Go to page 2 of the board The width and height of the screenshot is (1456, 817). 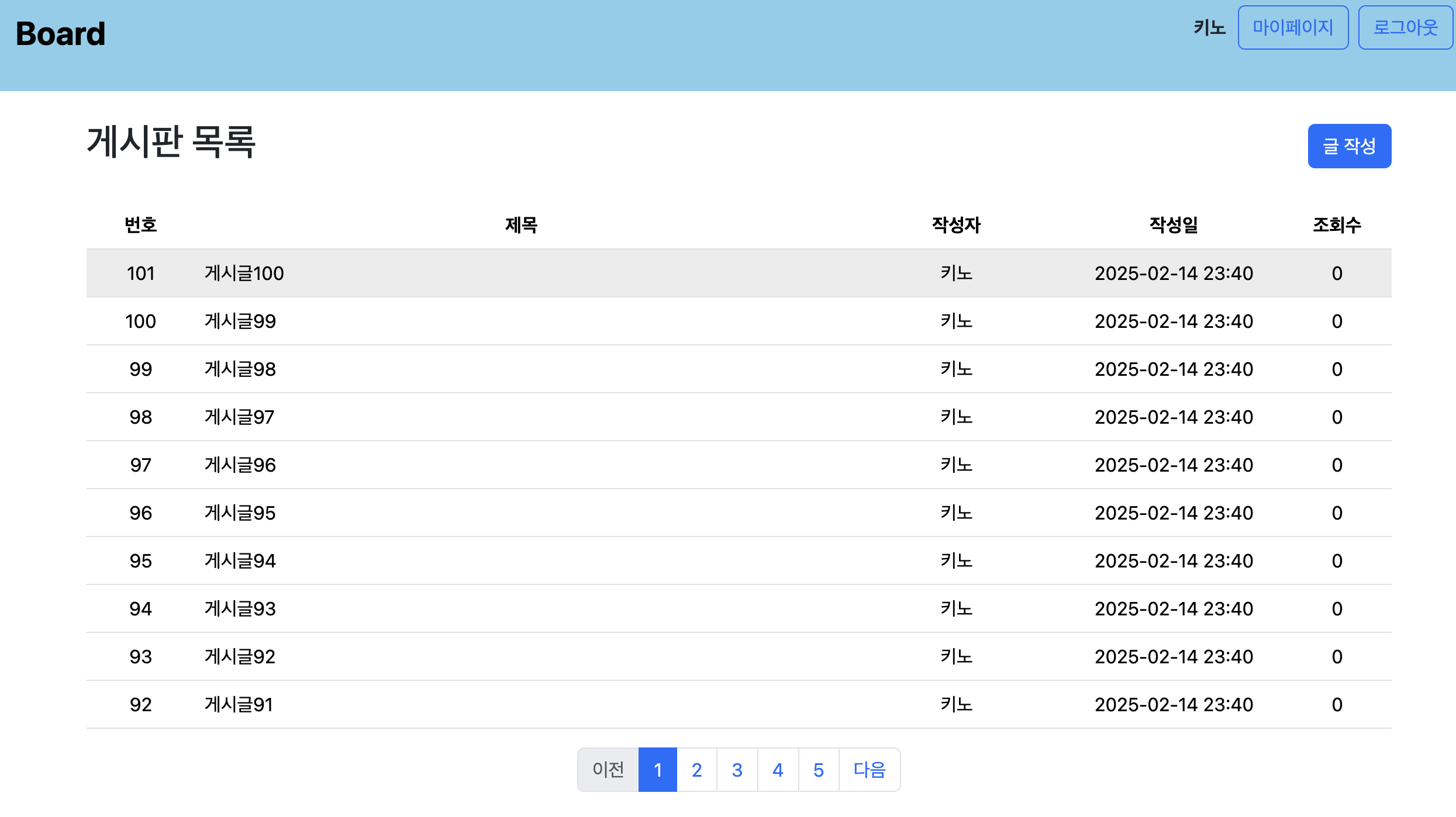[x=696, y=770]
